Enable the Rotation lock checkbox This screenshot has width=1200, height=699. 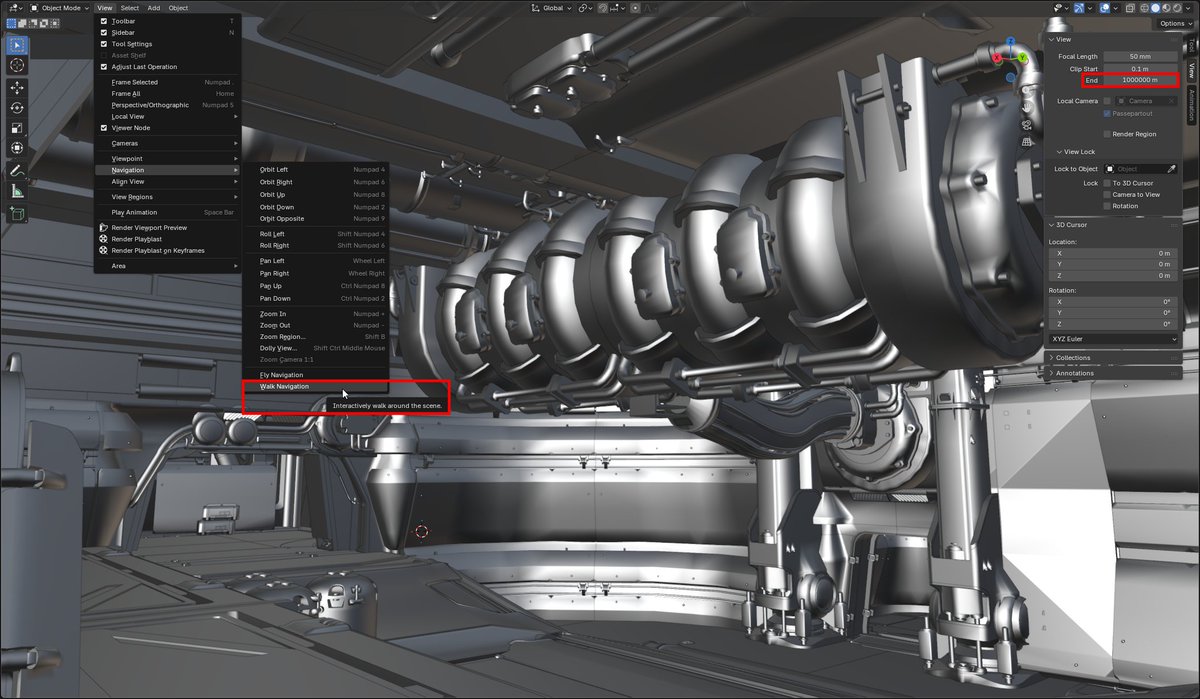[x=1107, y=206]
